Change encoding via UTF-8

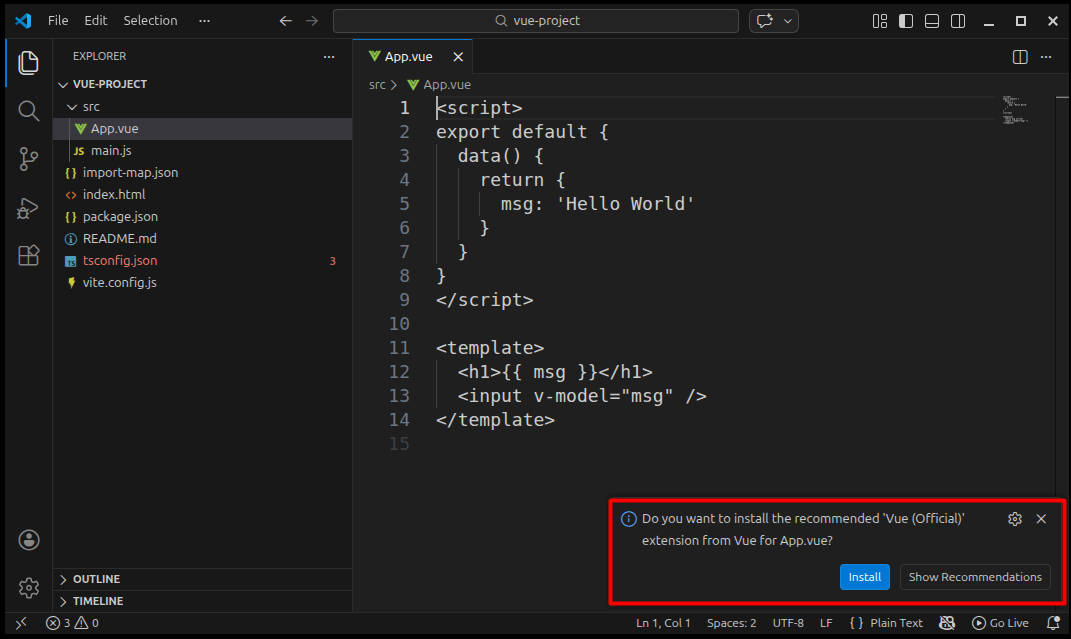click(788, 623)
